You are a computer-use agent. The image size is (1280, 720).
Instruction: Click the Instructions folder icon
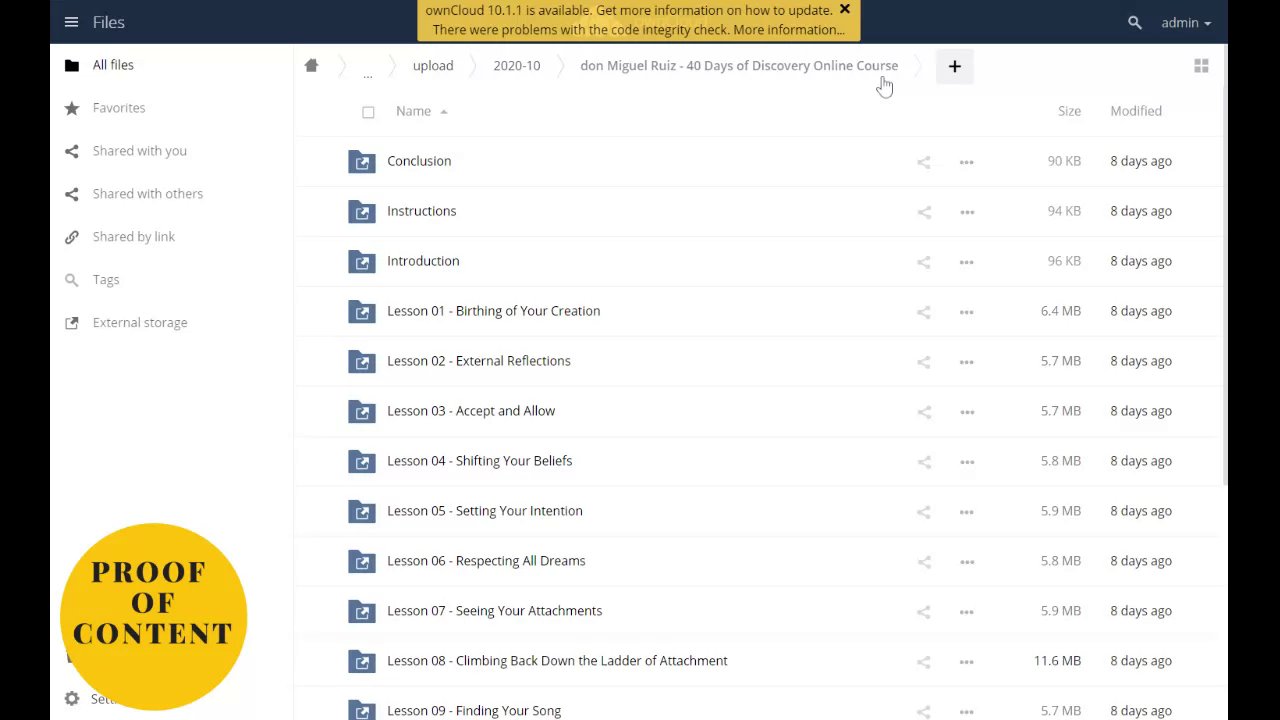click(361, 211)
